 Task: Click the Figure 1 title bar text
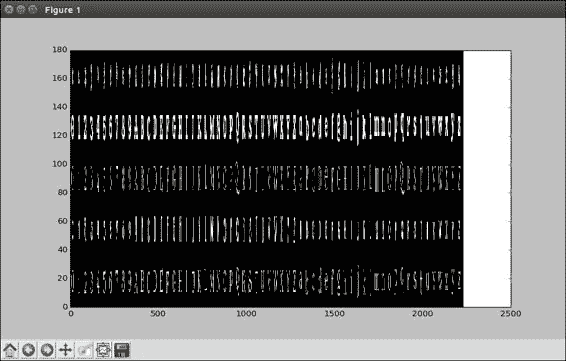coord(62,10)
